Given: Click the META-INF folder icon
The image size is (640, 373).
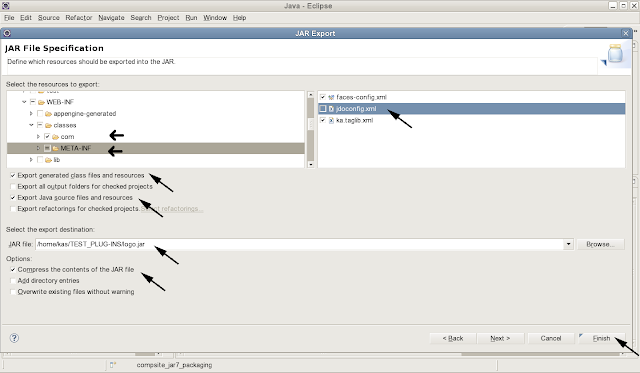Looking at the screenshot, I should tap(56, 148).
